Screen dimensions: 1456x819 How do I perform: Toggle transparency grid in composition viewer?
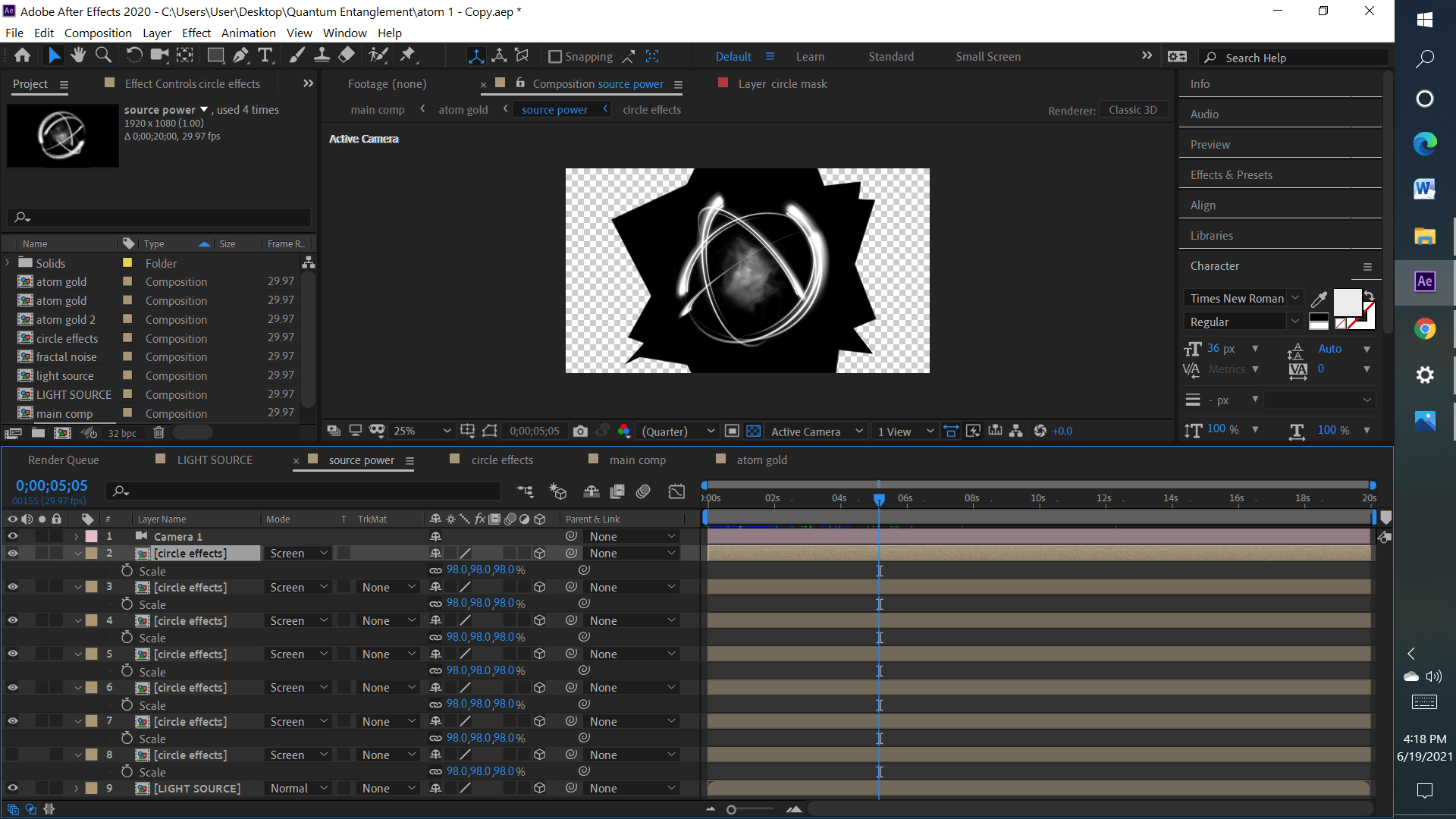point(753,431)
